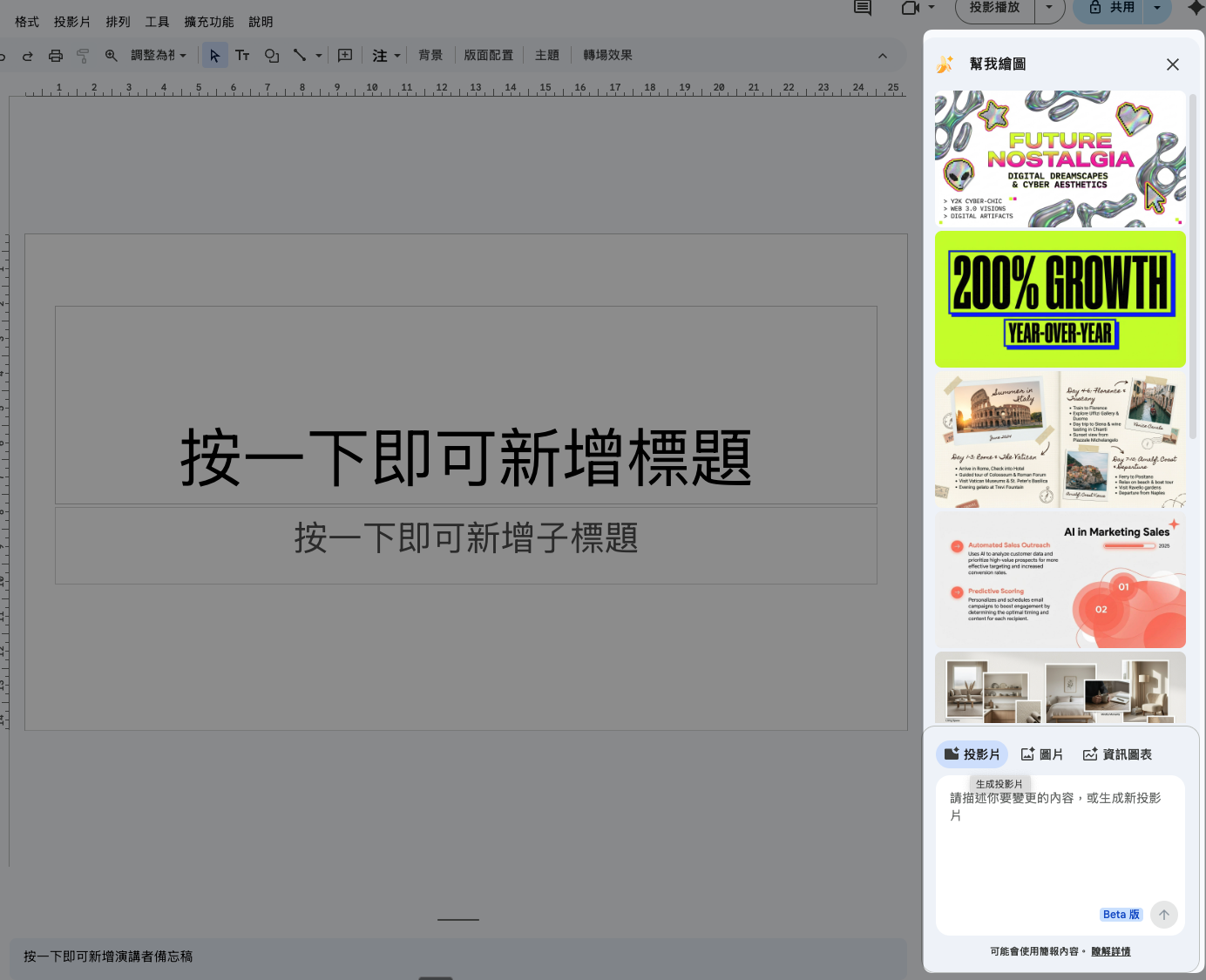The width and height of the screenshot is (1206, 980).
Task: Open the 排列 menu
Action: coord(118,22)
